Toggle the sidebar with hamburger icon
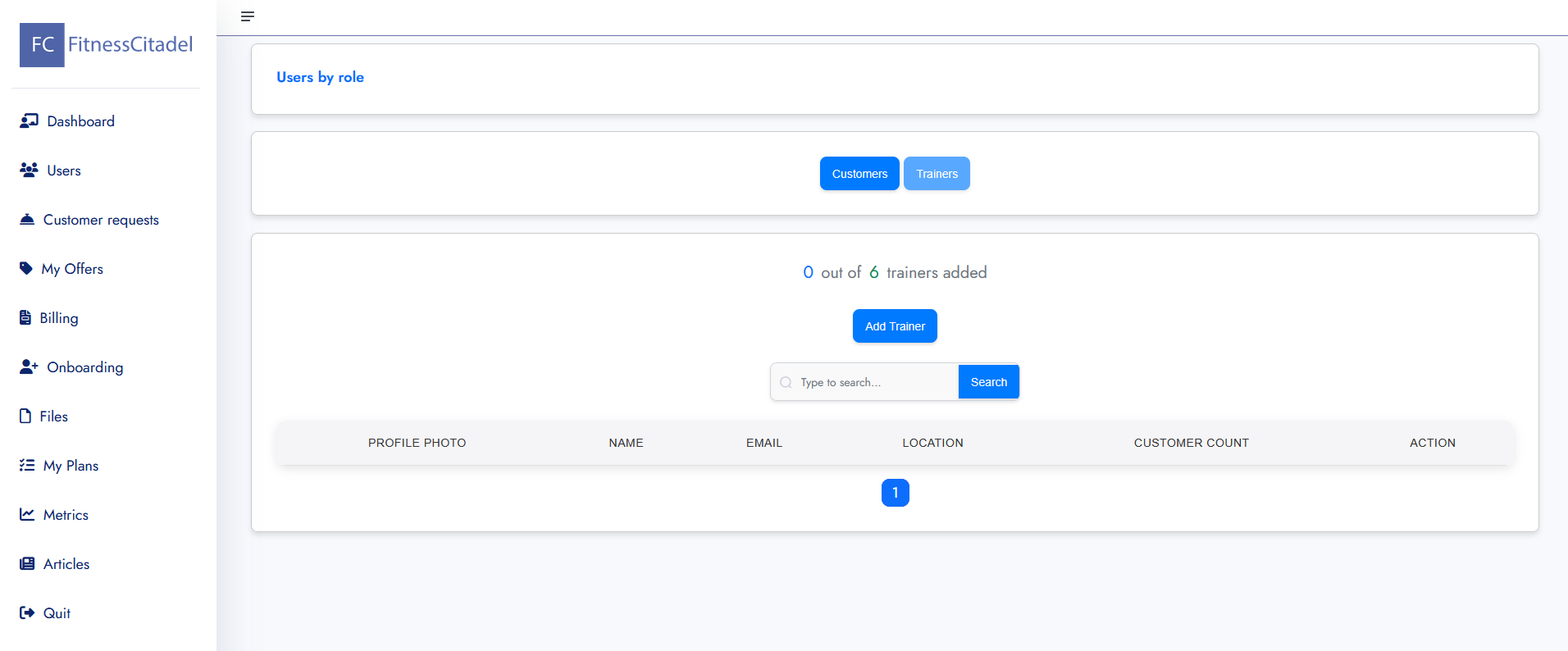The image size is (1568, 651). coord(248,16)
